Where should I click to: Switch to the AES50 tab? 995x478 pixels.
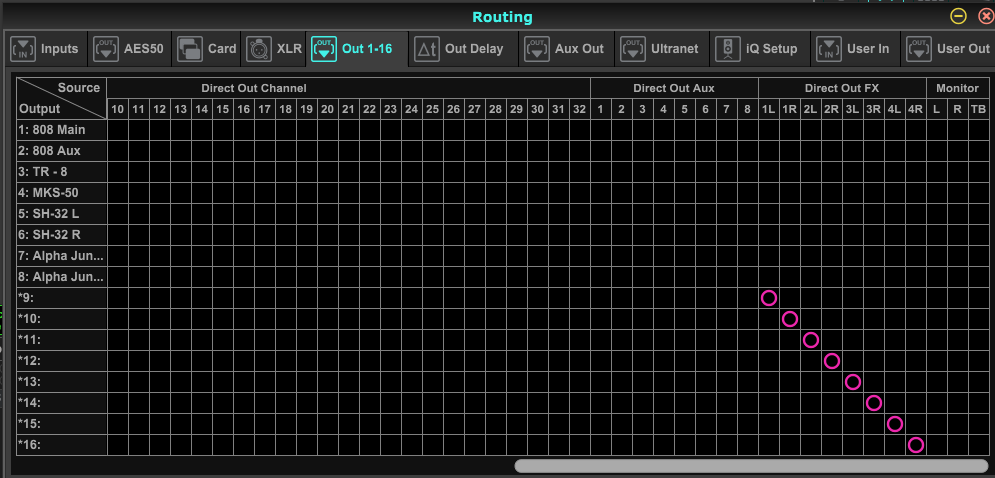pos(129,49)
